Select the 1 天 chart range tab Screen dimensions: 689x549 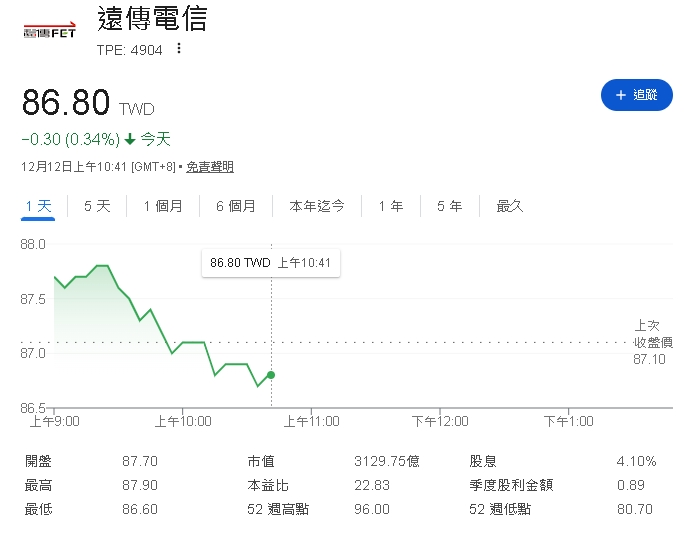[38, 206]
